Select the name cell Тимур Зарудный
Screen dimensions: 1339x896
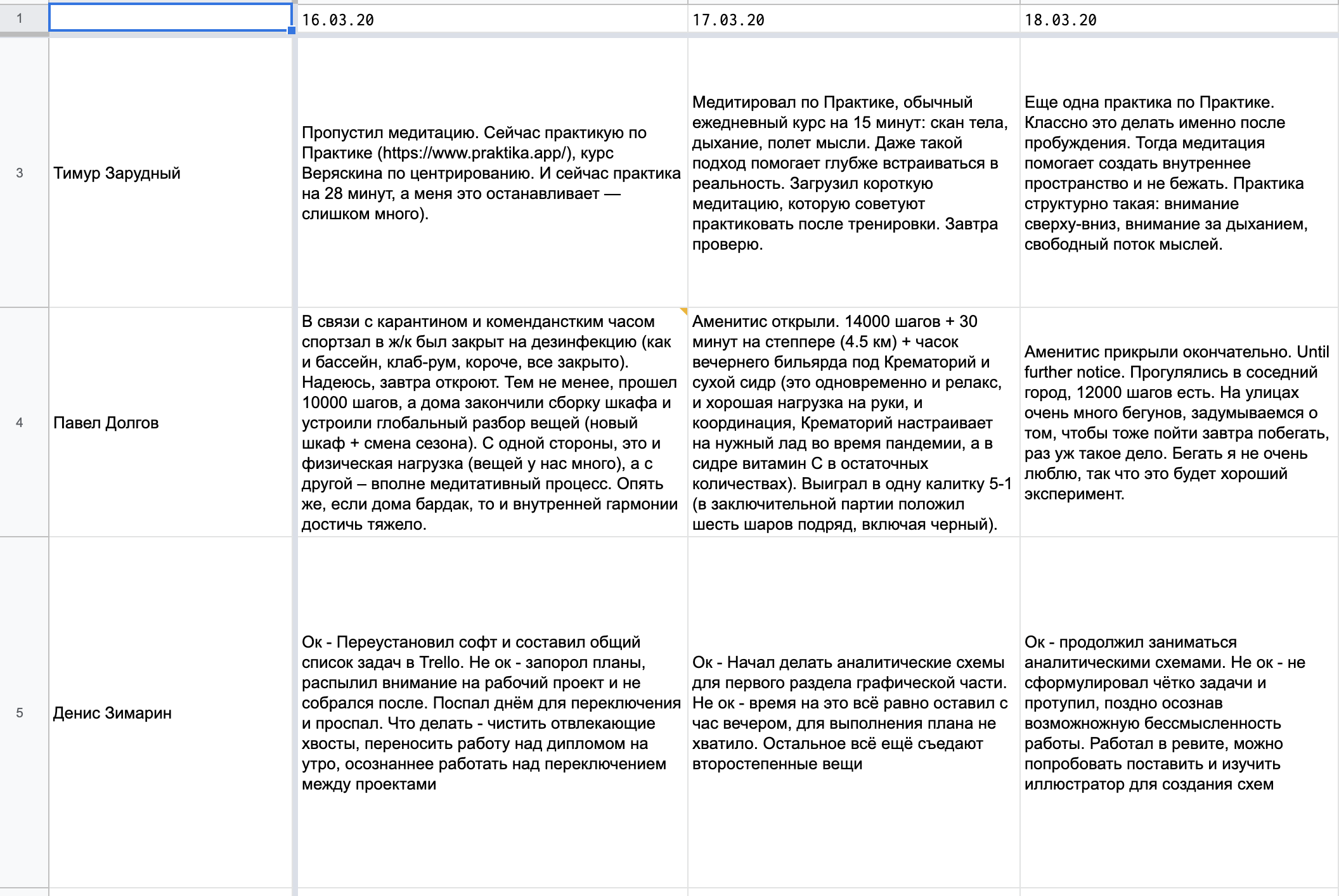pyautogui.click(x=171, y=172)
